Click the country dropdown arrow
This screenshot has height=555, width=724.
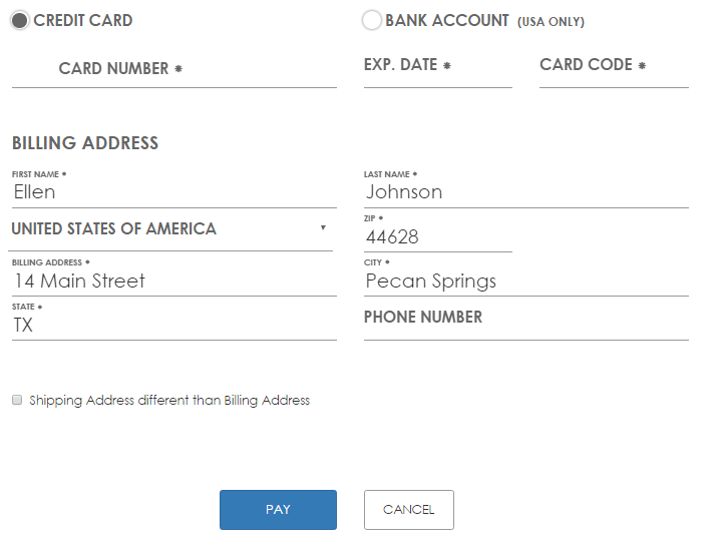pos(323,228)
